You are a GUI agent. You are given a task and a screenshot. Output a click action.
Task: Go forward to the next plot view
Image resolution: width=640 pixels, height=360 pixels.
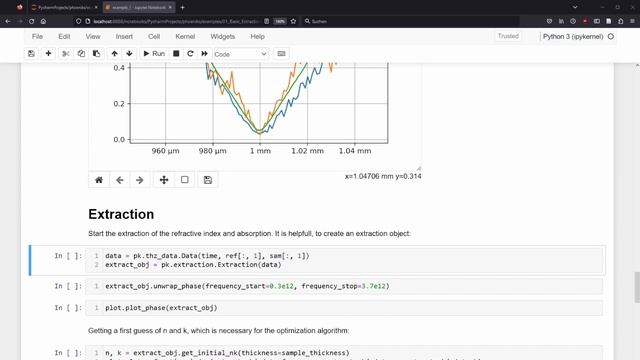(140, 180)
